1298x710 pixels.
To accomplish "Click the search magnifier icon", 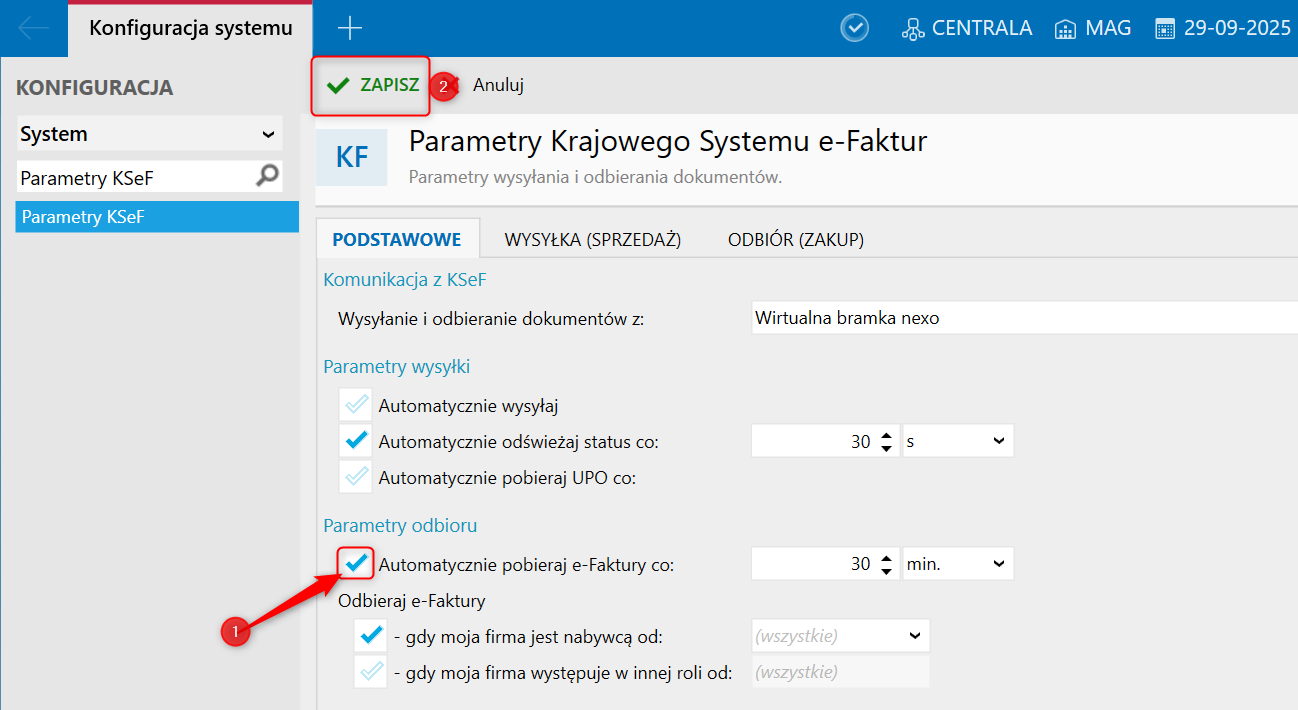I will pyautogui.click(x=267, y=177).
